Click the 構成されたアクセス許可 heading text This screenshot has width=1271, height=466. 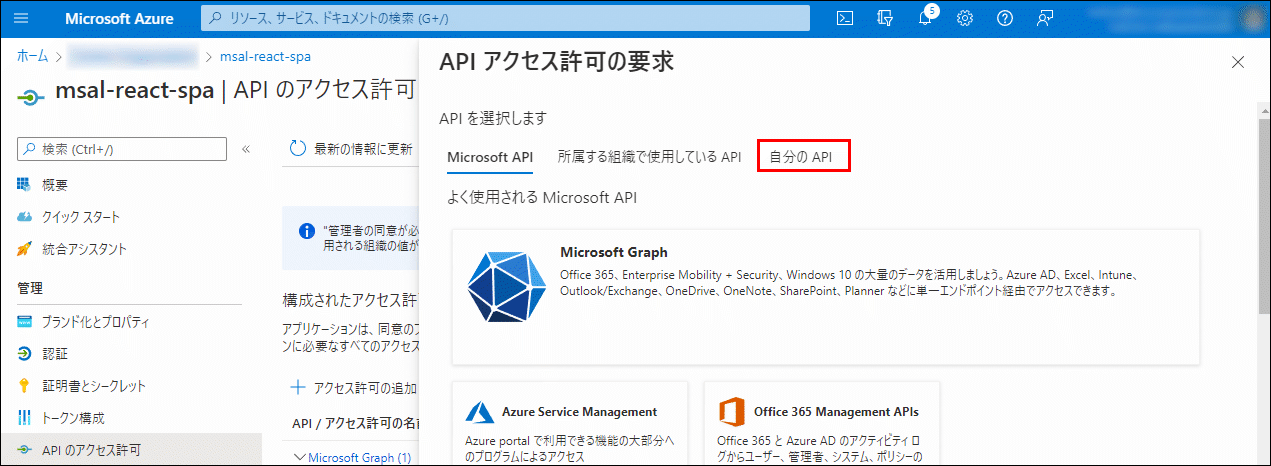tap(350, 298)
